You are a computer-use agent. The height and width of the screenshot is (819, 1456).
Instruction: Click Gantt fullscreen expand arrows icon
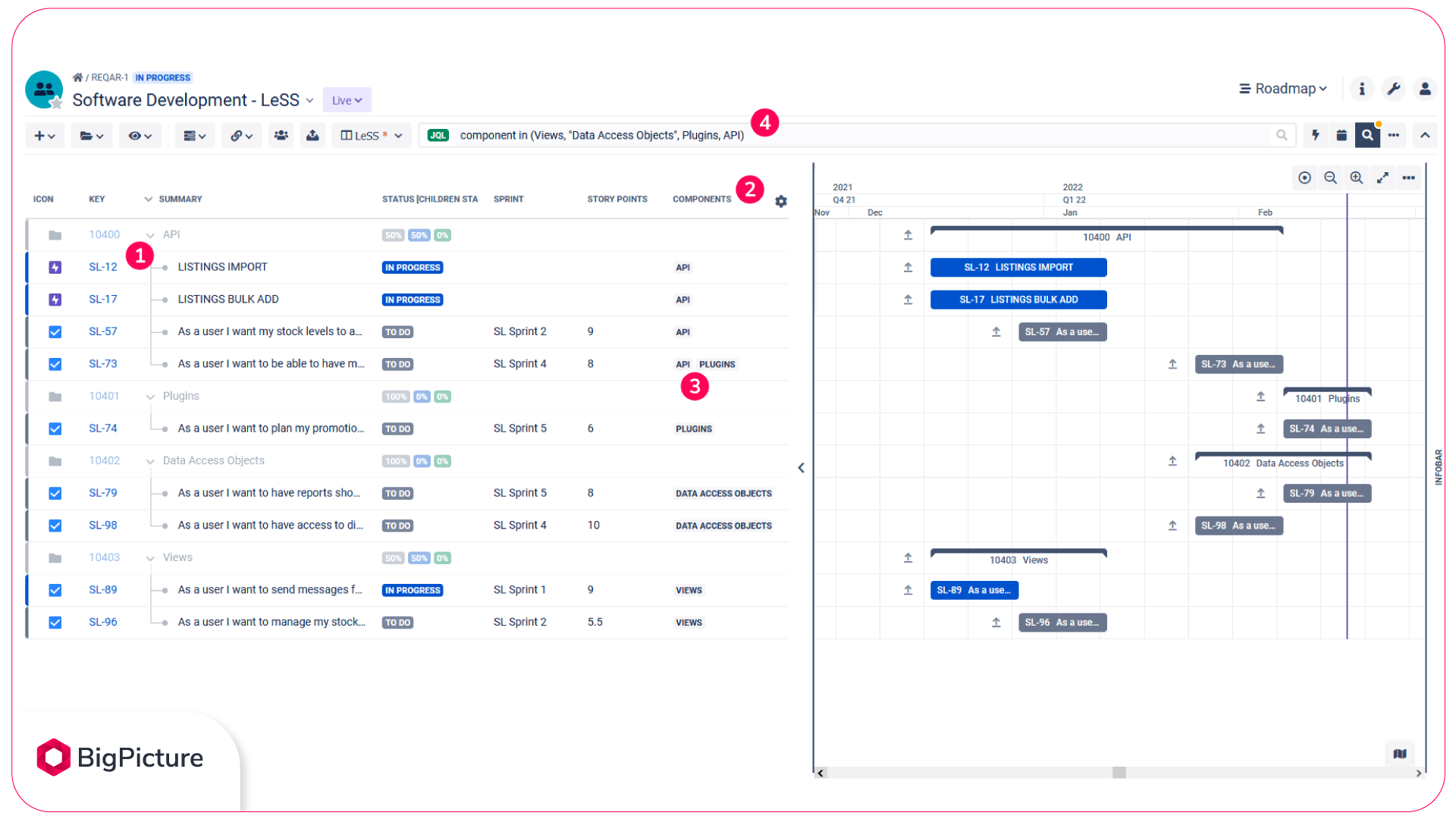pyautogui.click(x=1382, y=177)
